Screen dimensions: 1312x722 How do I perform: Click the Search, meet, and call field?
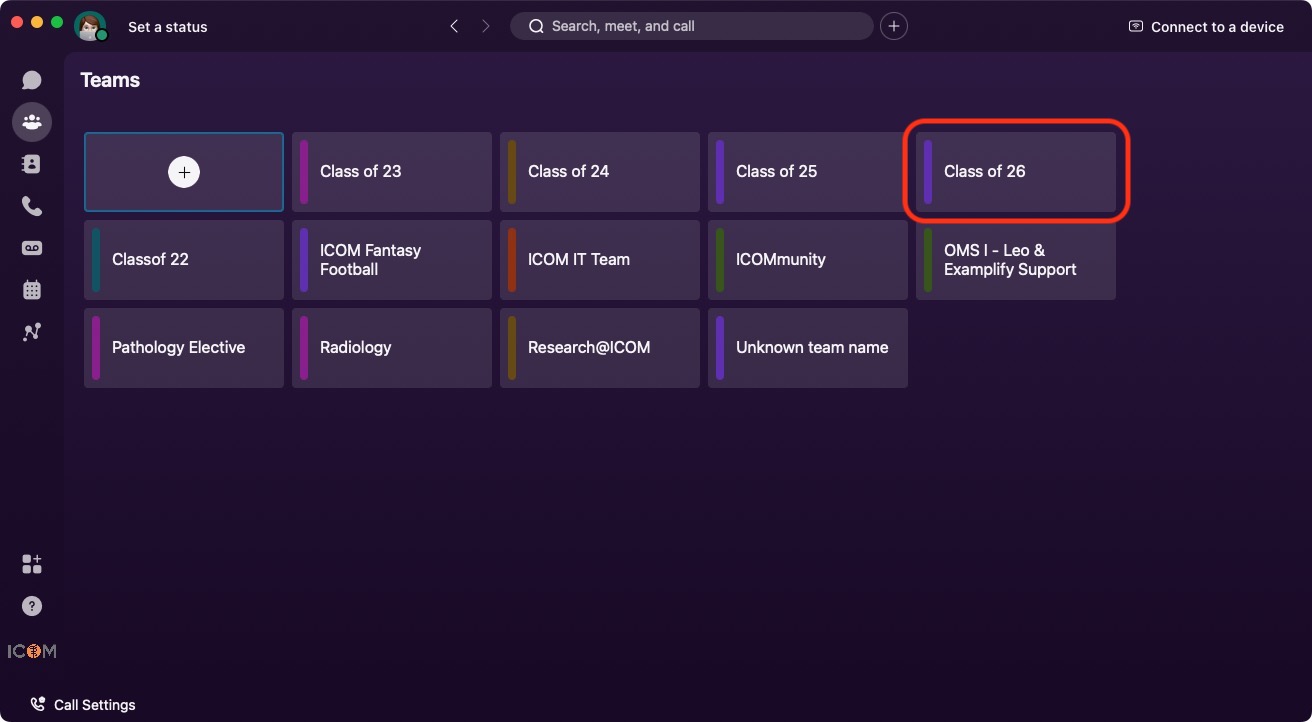tap(692, 26)
